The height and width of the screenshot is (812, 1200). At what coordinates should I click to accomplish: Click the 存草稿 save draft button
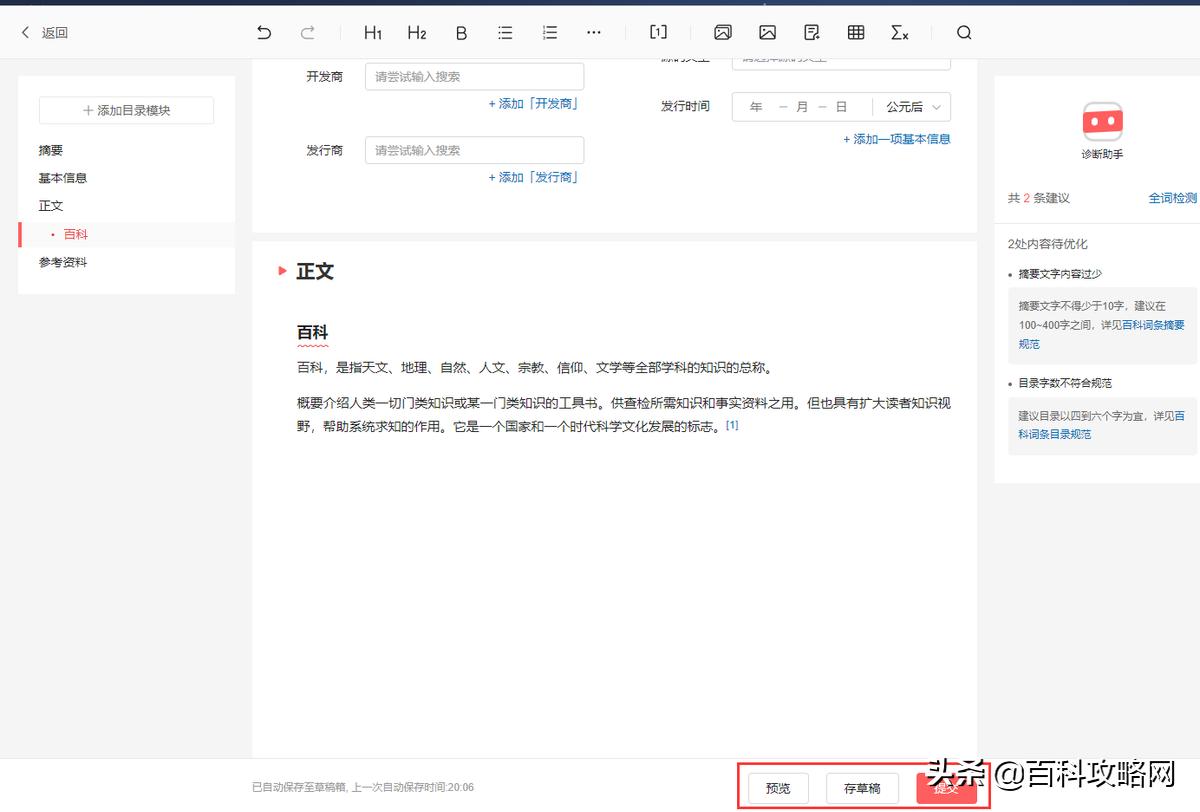pyautogui.click(x=862, y=788)
